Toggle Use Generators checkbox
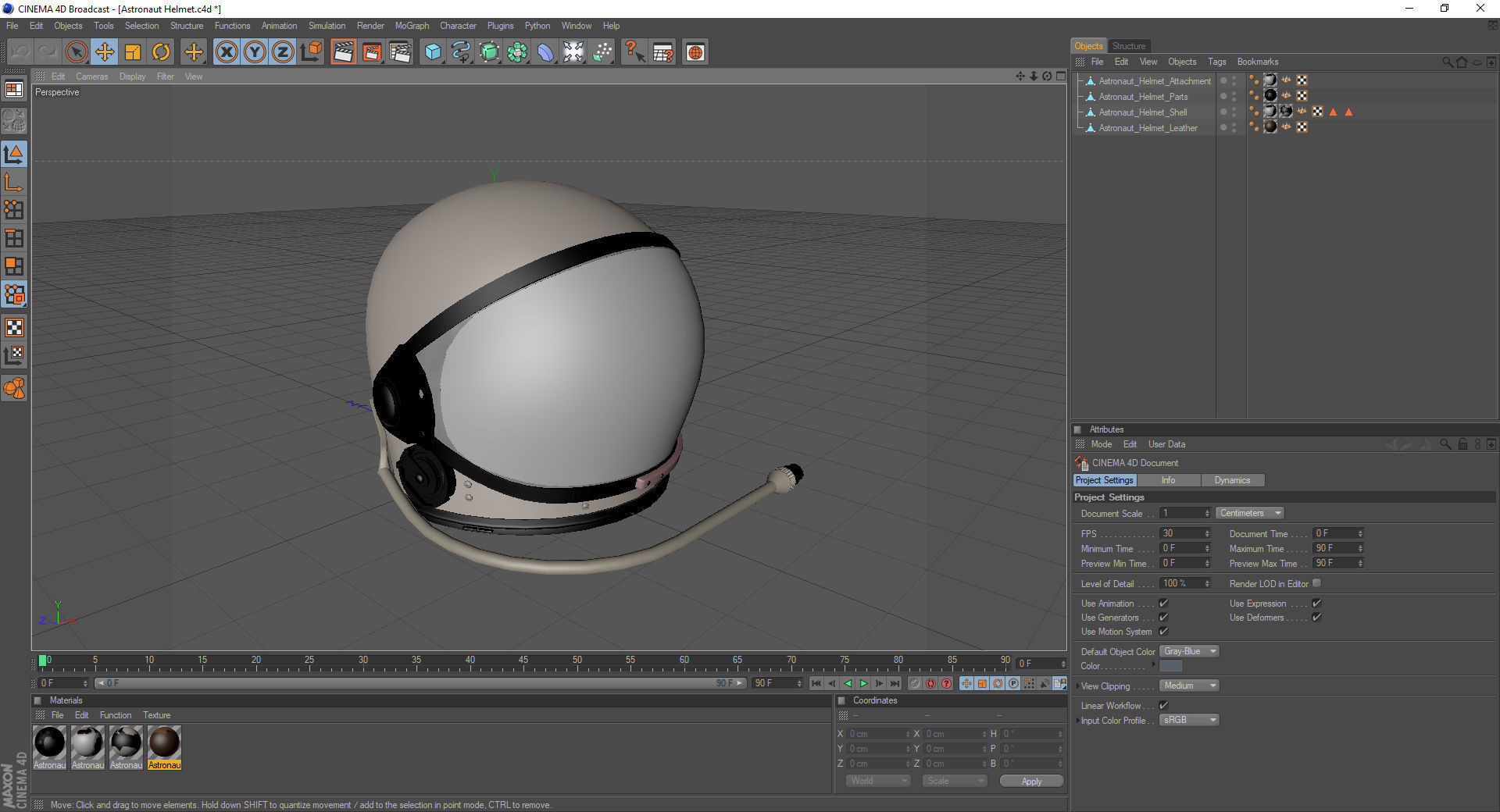Screen dimensions: 1500x812 pos(1163,617)
